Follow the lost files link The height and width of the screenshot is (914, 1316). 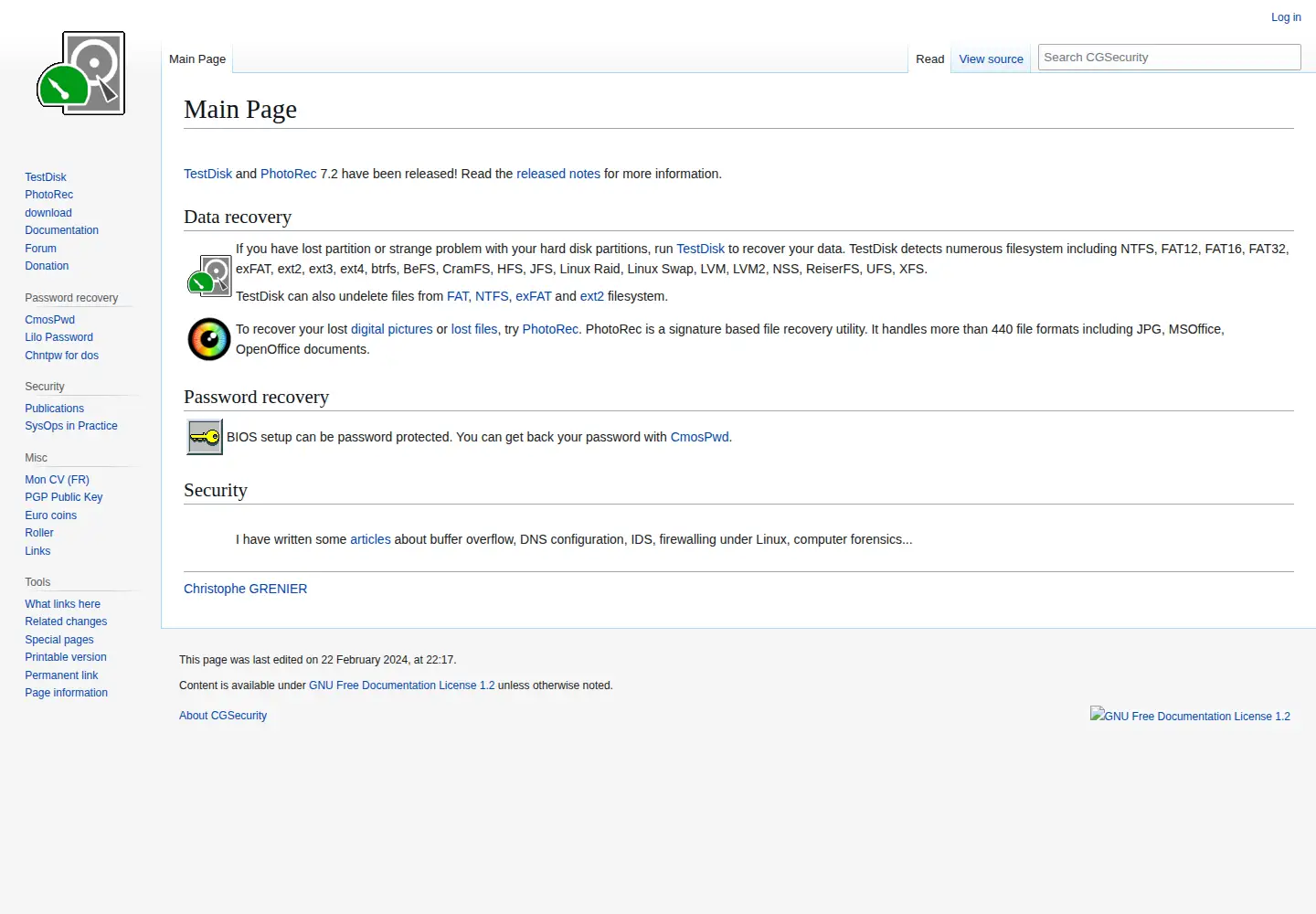coord(474,329)
